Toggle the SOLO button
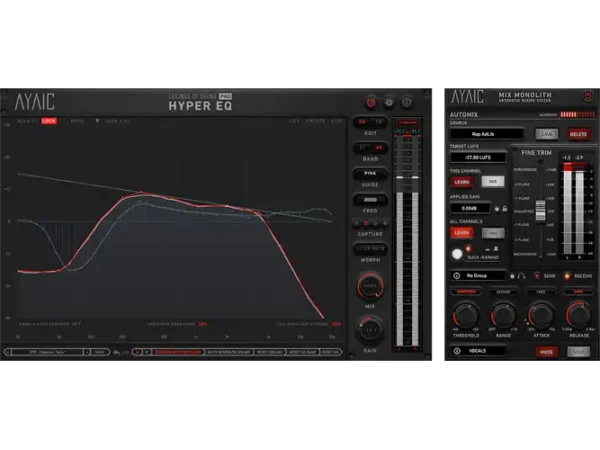 [x=579, y=352]
